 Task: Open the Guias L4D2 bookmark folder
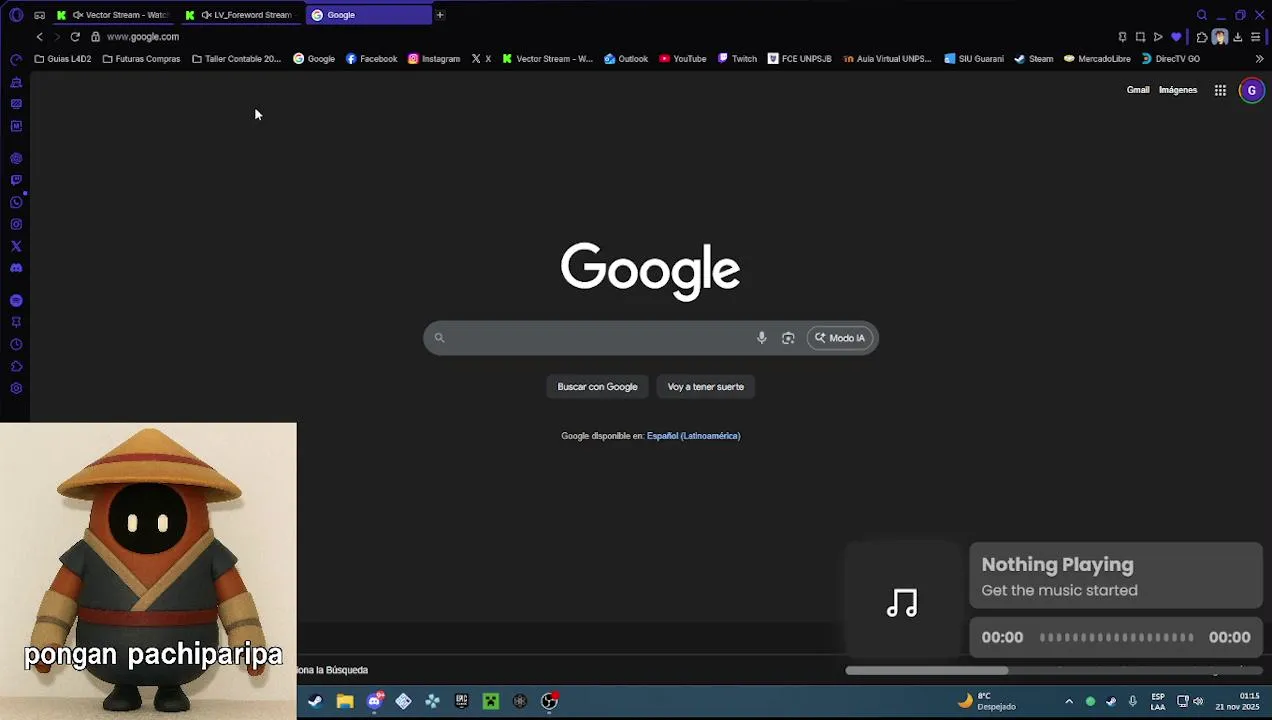pos(63,59)
